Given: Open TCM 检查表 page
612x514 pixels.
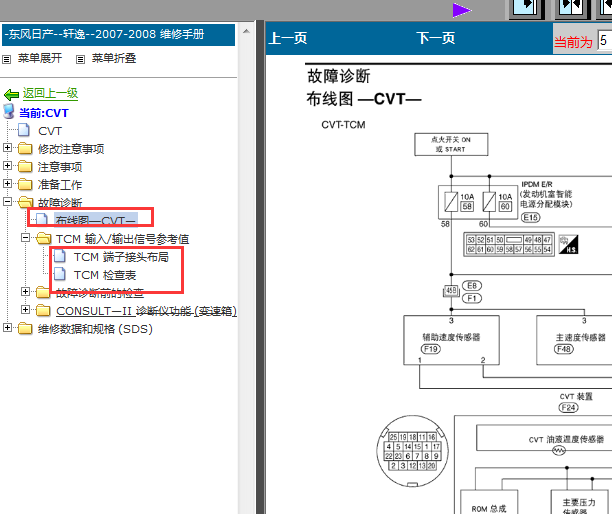Looking at the screenshot, I should (x=105, y=275).
